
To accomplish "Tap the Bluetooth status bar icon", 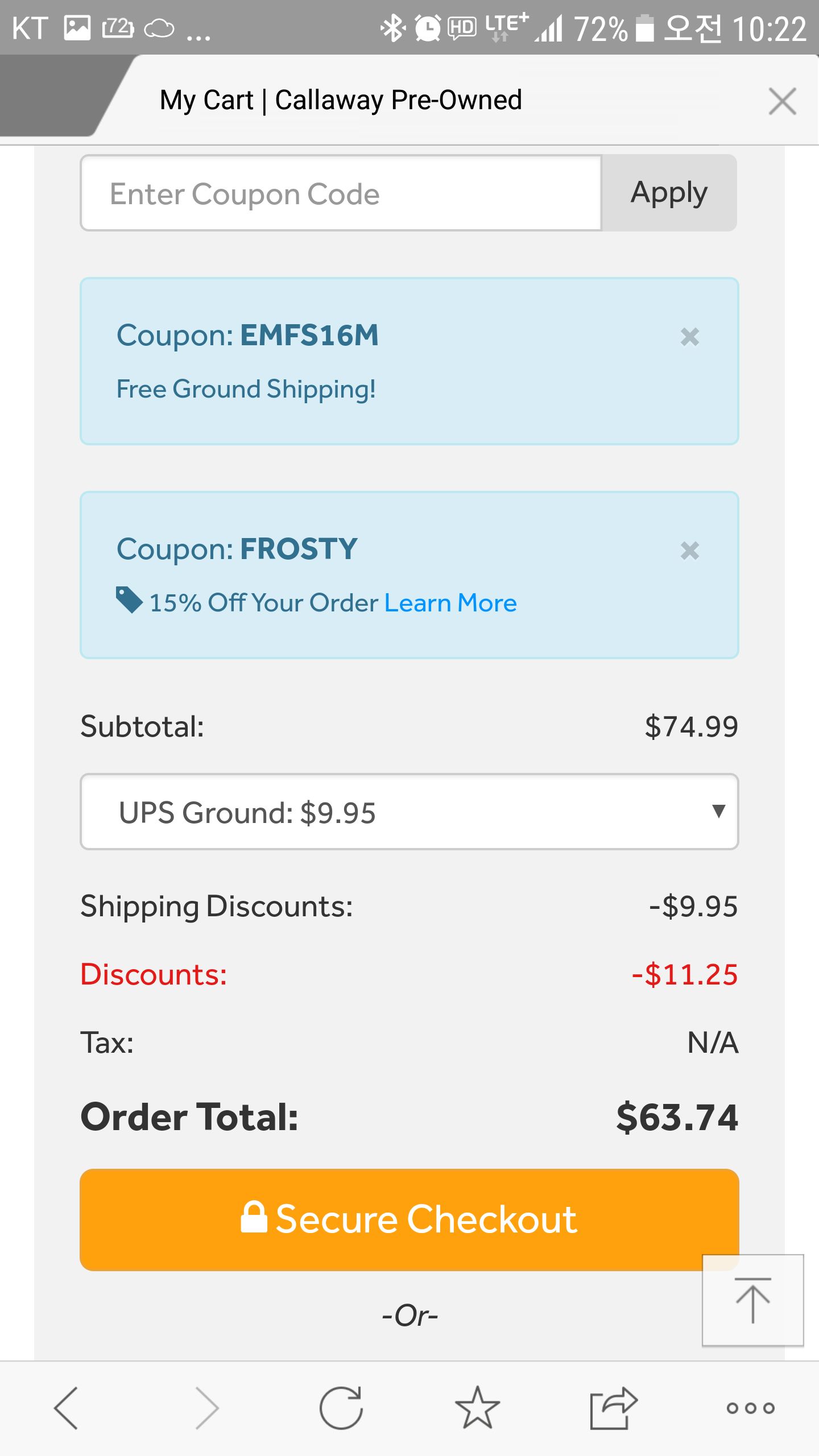I will pyautogui.click(x=392, y=28).
